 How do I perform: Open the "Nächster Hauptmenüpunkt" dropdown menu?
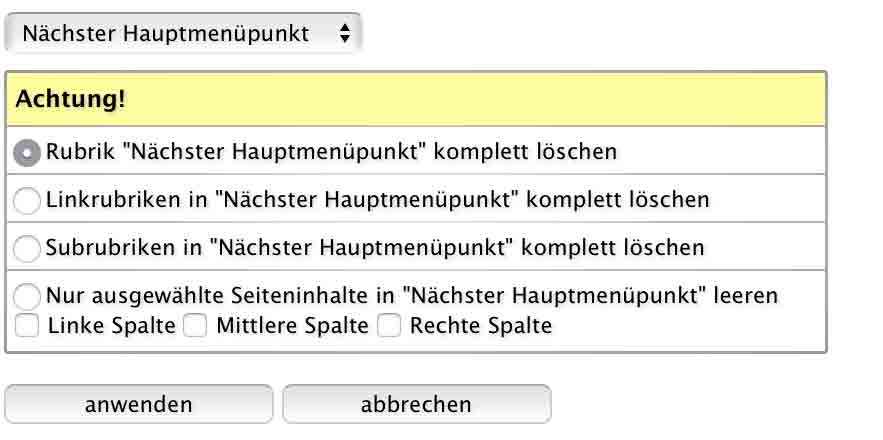(x=181, y=34)
